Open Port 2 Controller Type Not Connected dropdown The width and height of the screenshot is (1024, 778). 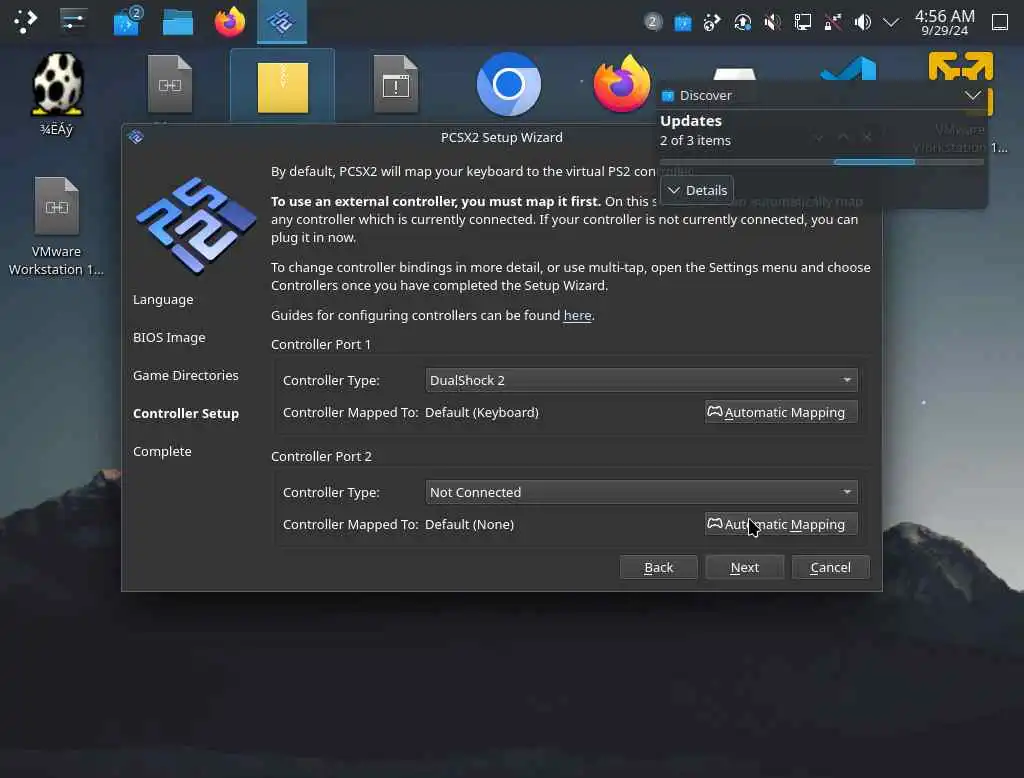[x=641, y=493]
